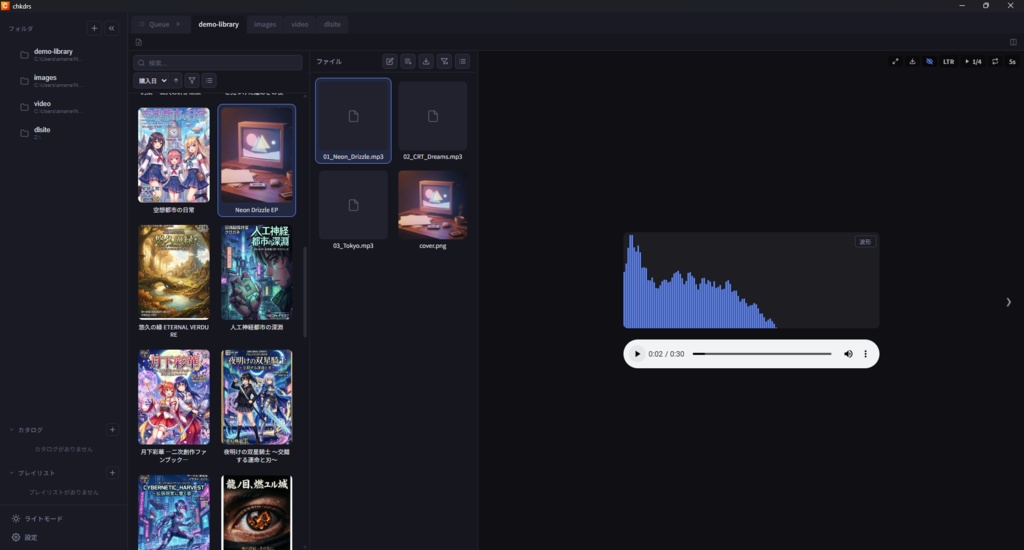Screen dimensions: 1024x550
Task: Click the viewer download icon
Action: [912, 61]
